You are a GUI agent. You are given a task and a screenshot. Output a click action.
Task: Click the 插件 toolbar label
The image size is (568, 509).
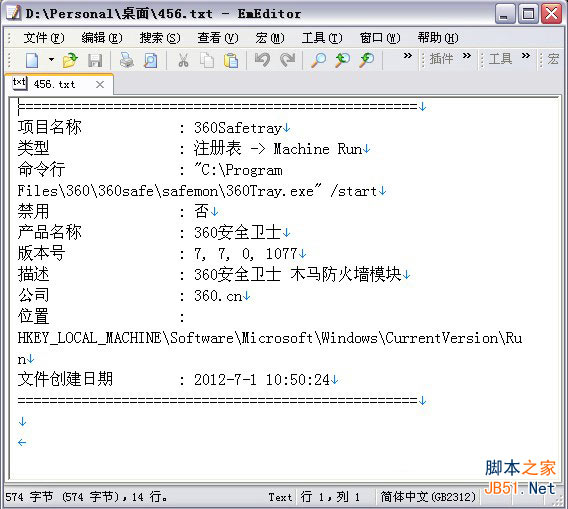pyautogui.click(x=441, y=59)
